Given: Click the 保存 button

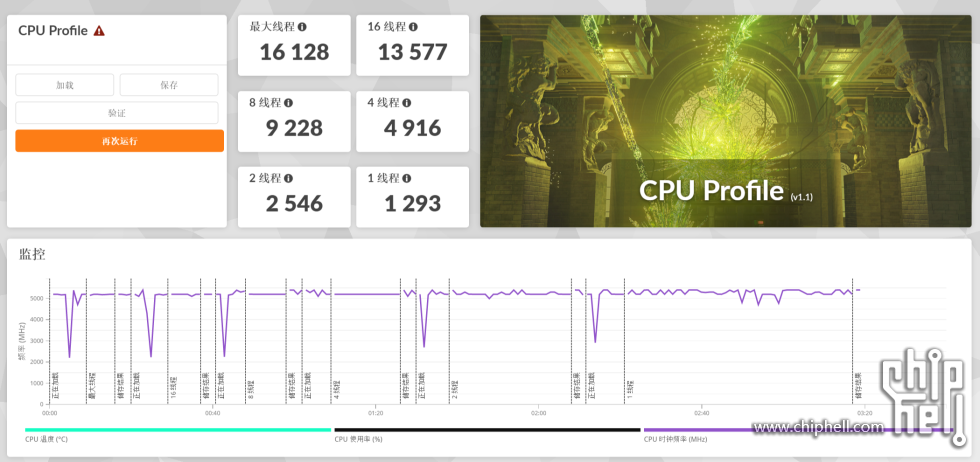Looking at the screenshot, I should click(169, 85).
